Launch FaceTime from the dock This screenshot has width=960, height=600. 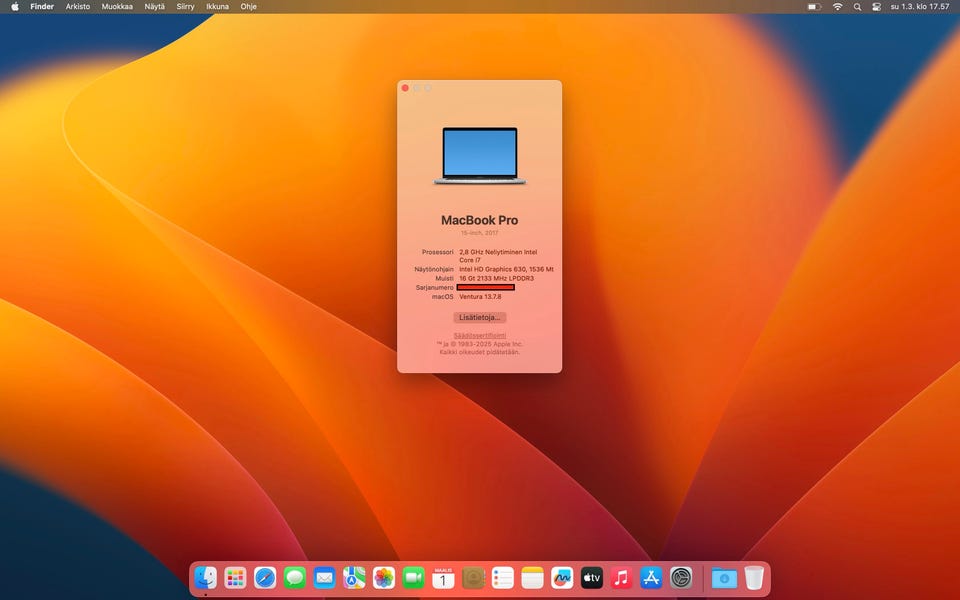[413, 577]
